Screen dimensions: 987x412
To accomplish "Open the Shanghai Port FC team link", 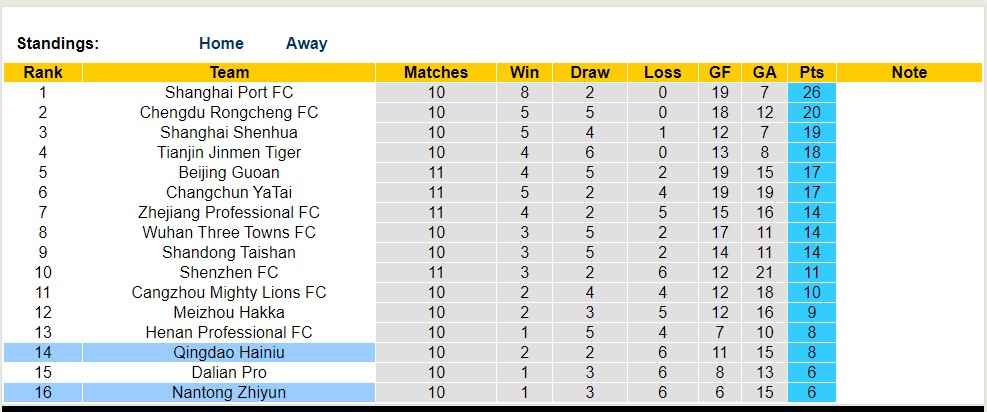I will (x=229, y=92).
